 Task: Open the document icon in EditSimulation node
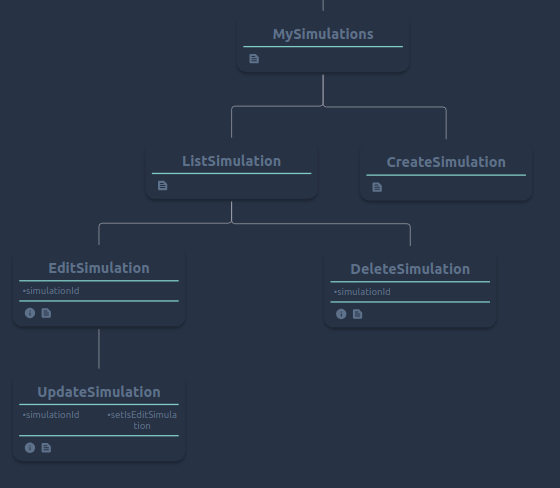pos(46,313)
